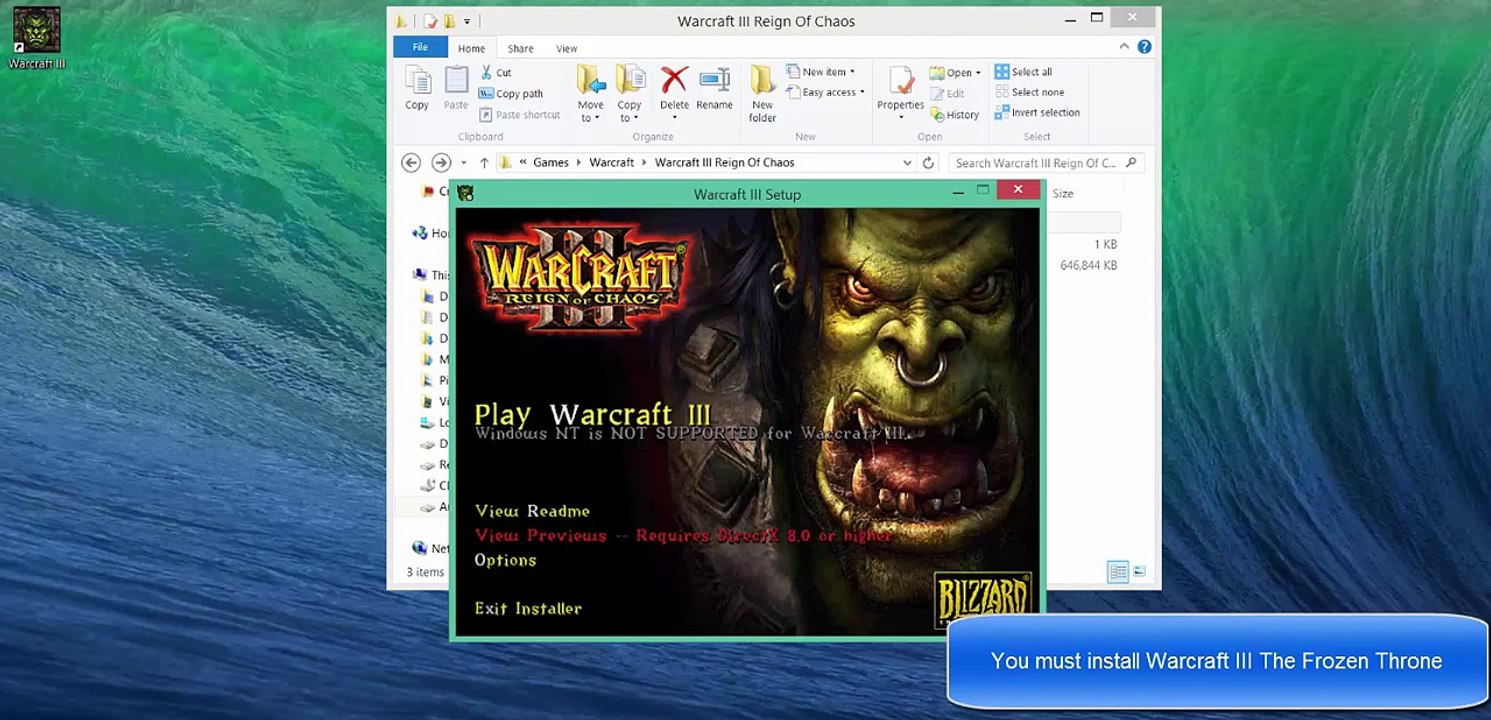Screen dimensions: 1491x720
Task: Expand the address bar history dropdown
Action: (x=907, y=163)
